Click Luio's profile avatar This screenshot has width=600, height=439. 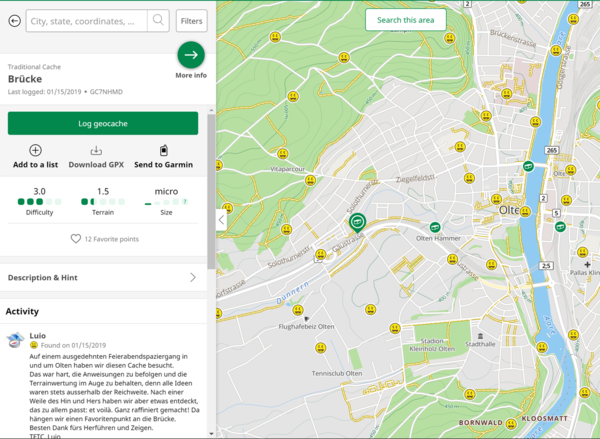(15, 339)
